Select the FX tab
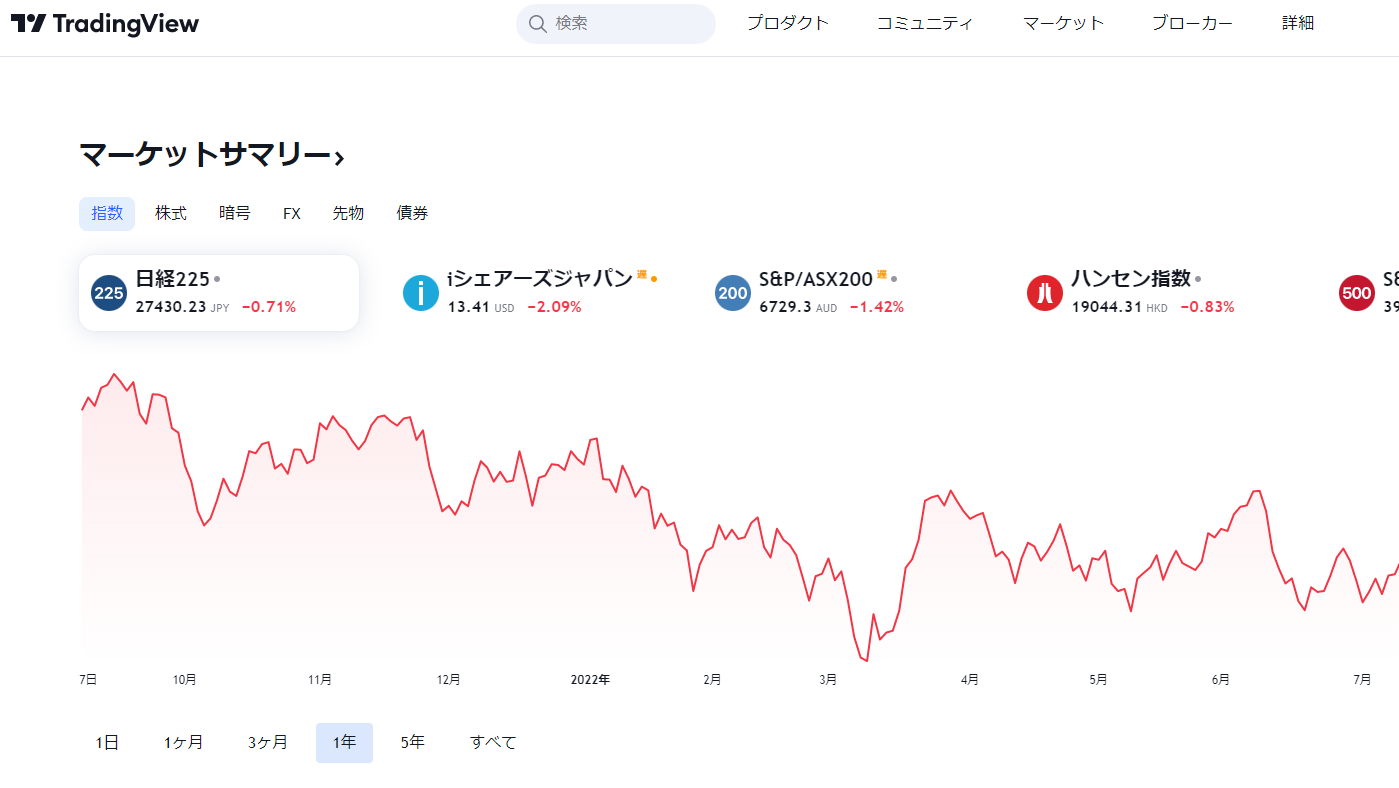The height and width of the screenshot is (788, 1399). [291, 213]
